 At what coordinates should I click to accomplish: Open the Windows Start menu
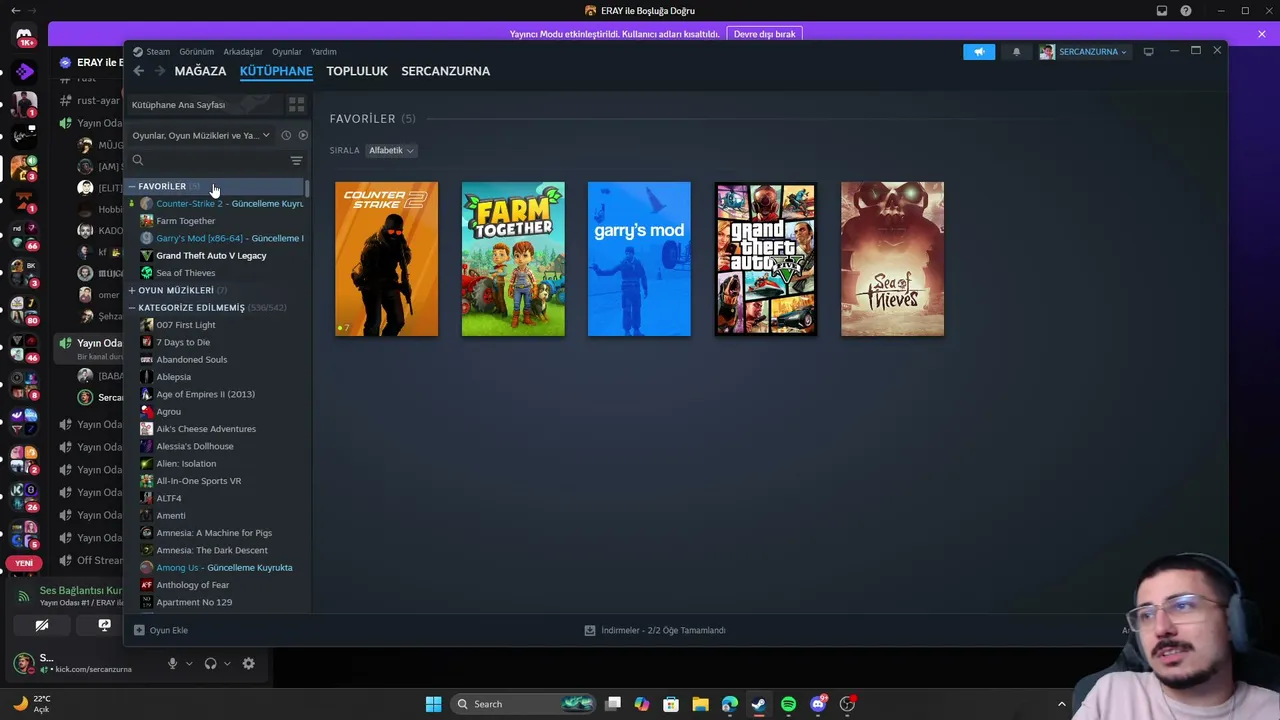point(433,704)
